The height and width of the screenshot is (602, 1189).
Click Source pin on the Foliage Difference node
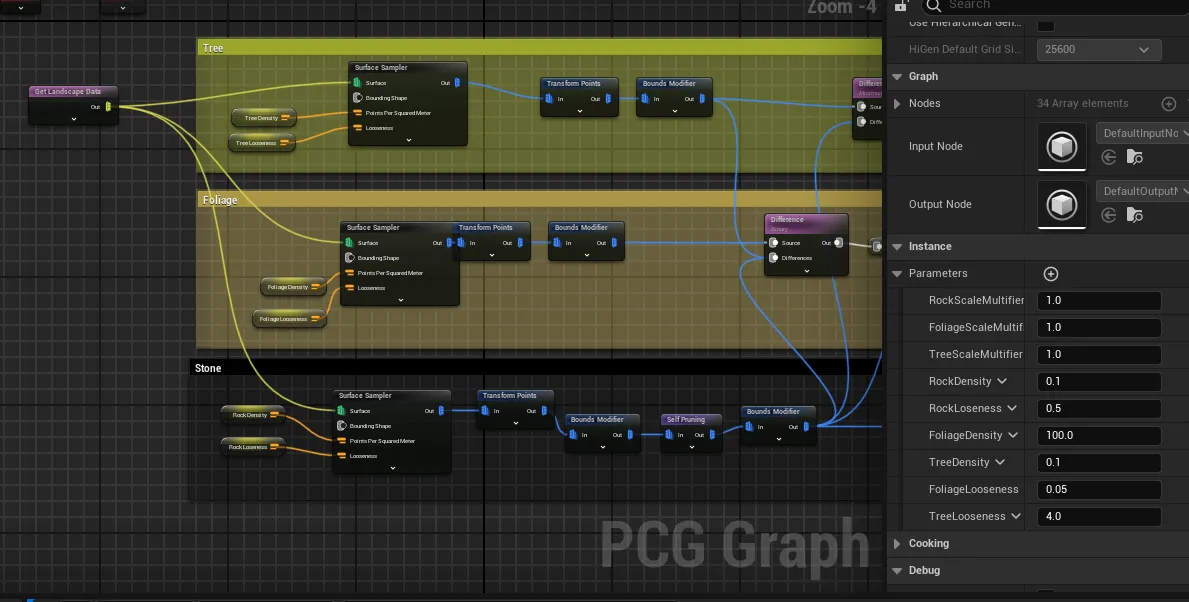[x=773, y=243]
